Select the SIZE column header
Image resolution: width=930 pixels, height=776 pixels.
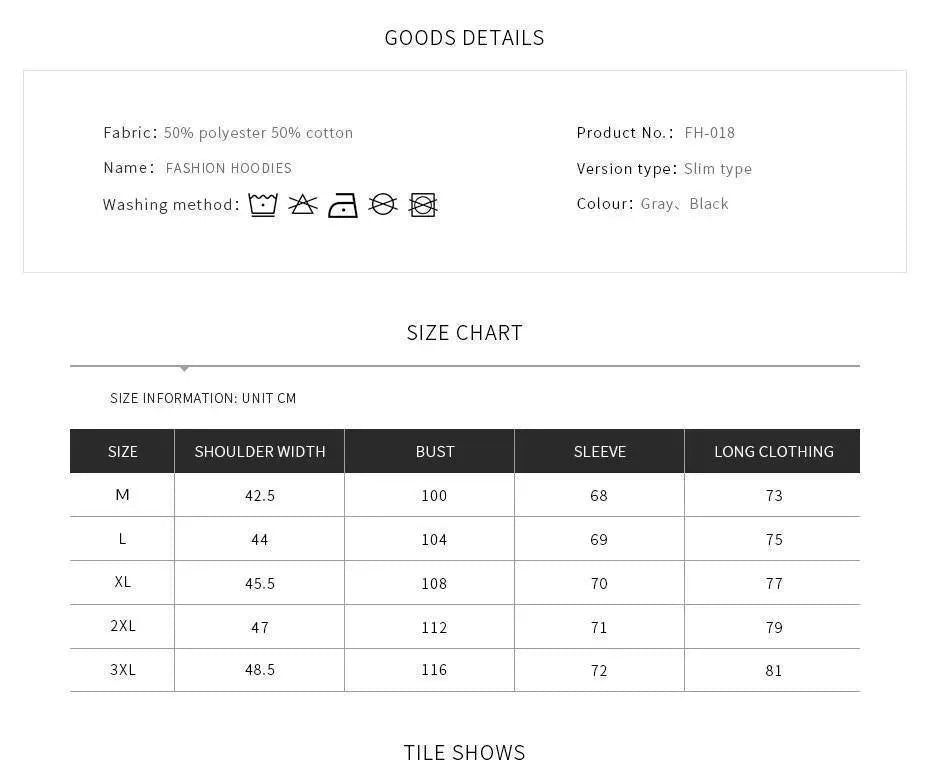pos(123,452)
